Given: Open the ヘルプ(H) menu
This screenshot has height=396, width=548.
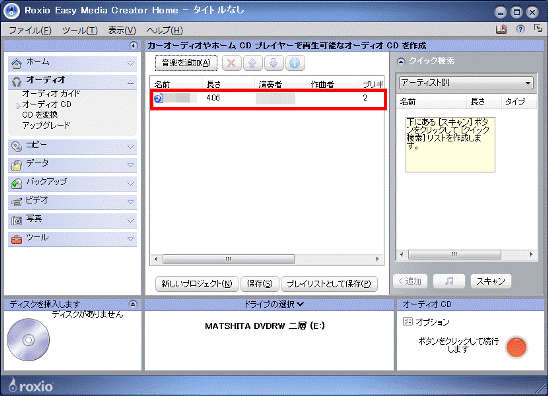Looking at the screenshot, I should pyautogui.click(x=165, y=30).
